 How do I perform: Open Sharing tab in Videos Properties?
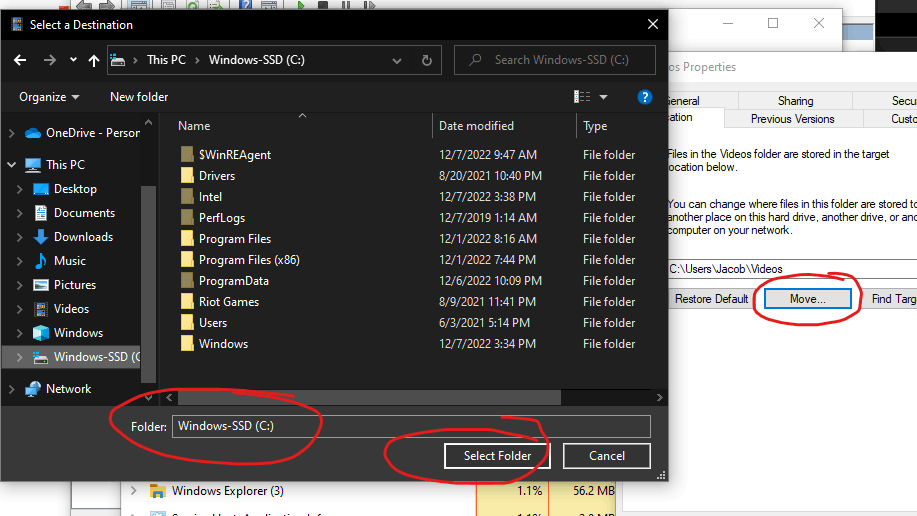(795, 101)
